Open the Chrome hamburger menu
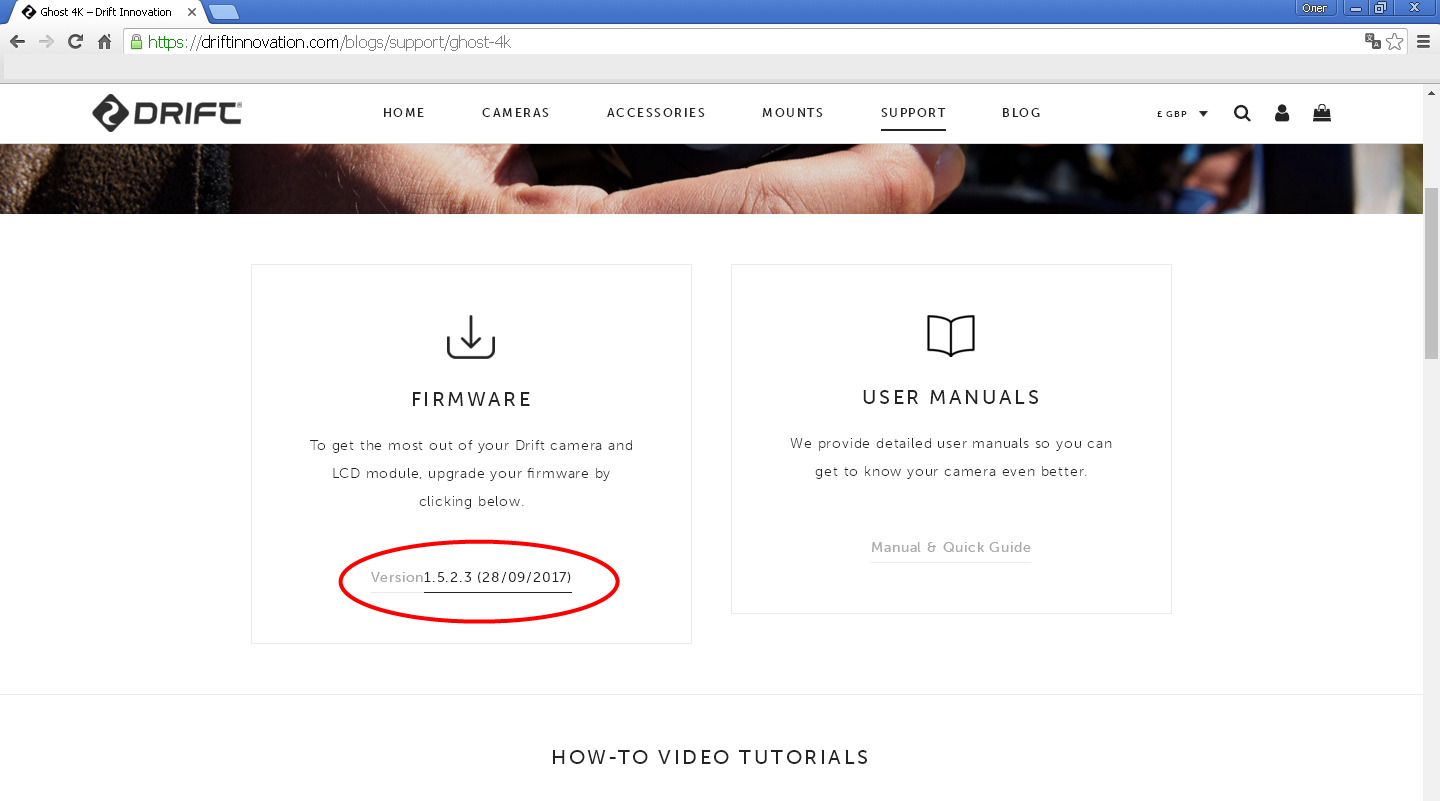Viewport: 1440px width, 801px height. click(1423, 42)
